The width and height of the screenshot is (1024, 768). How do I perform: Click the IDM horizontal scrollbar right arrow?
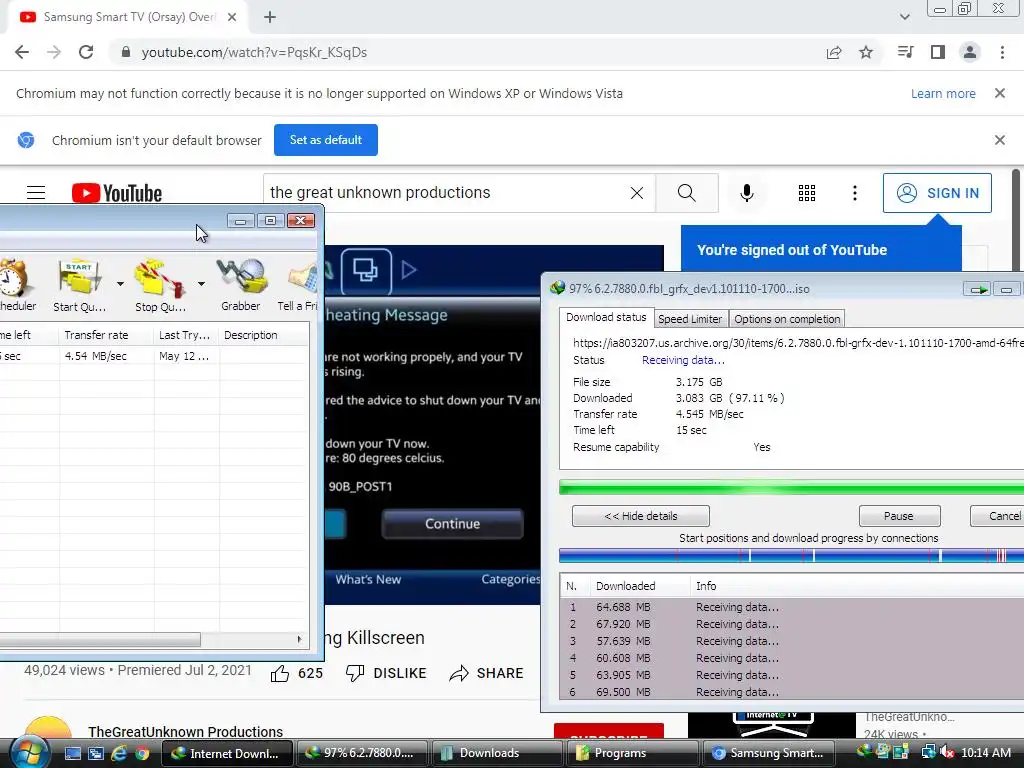300,639
